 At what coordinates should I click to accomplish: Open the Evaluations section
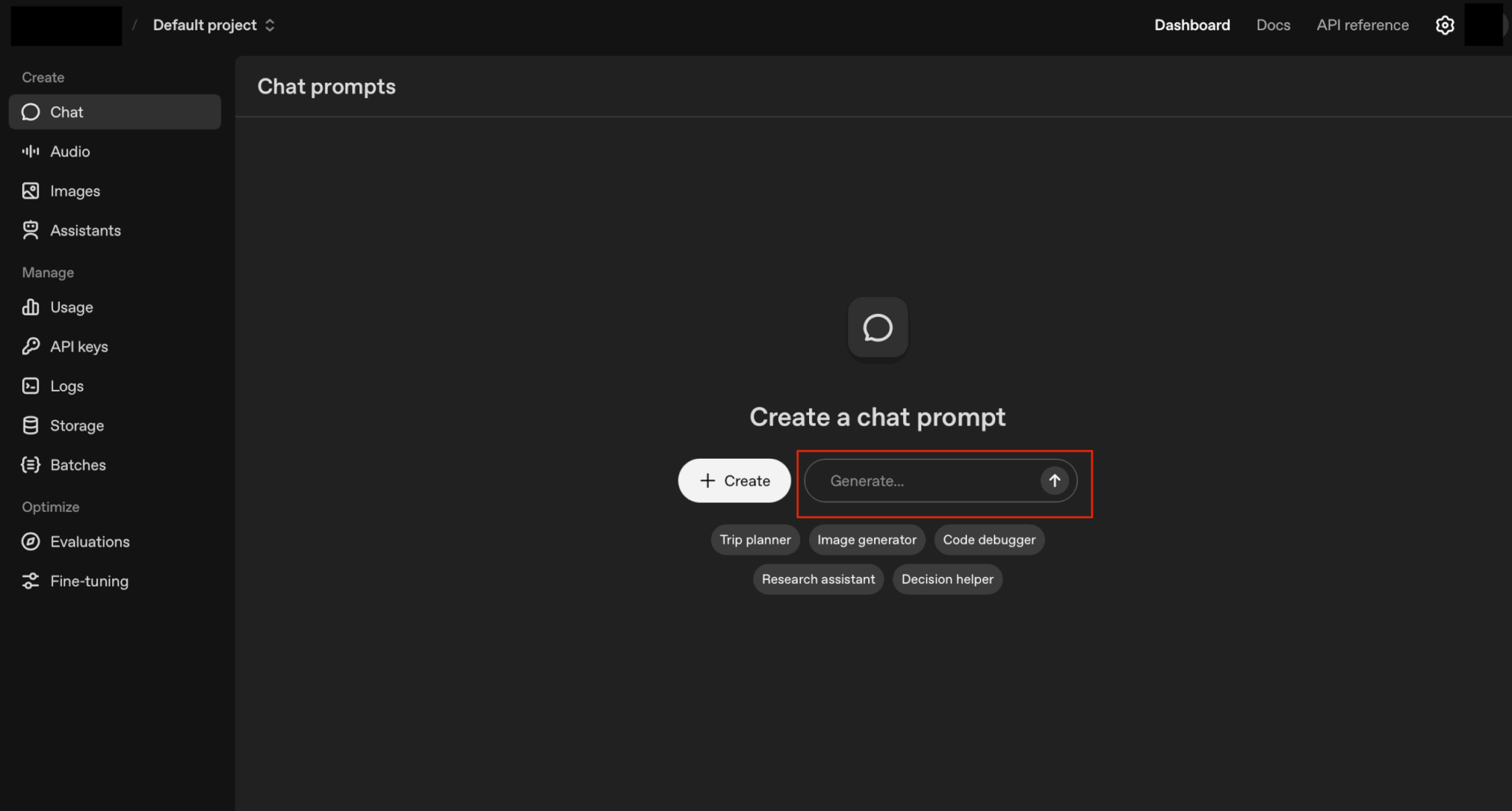click(89, 542)
